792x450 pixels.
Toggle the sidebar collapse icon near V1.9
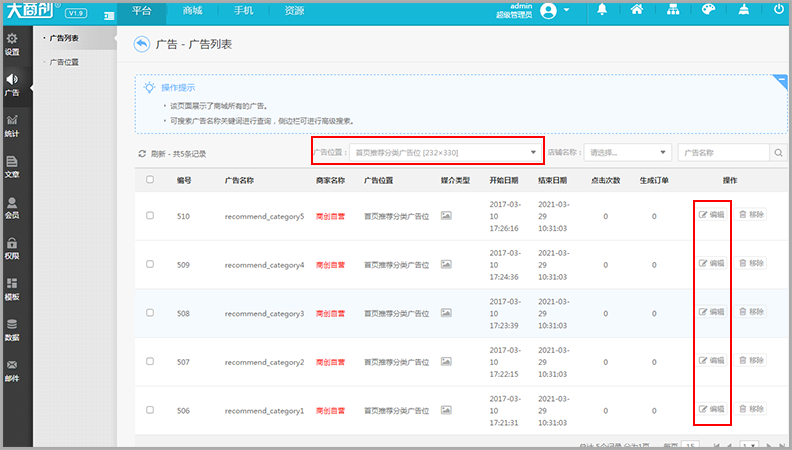[x=109, y=16]
